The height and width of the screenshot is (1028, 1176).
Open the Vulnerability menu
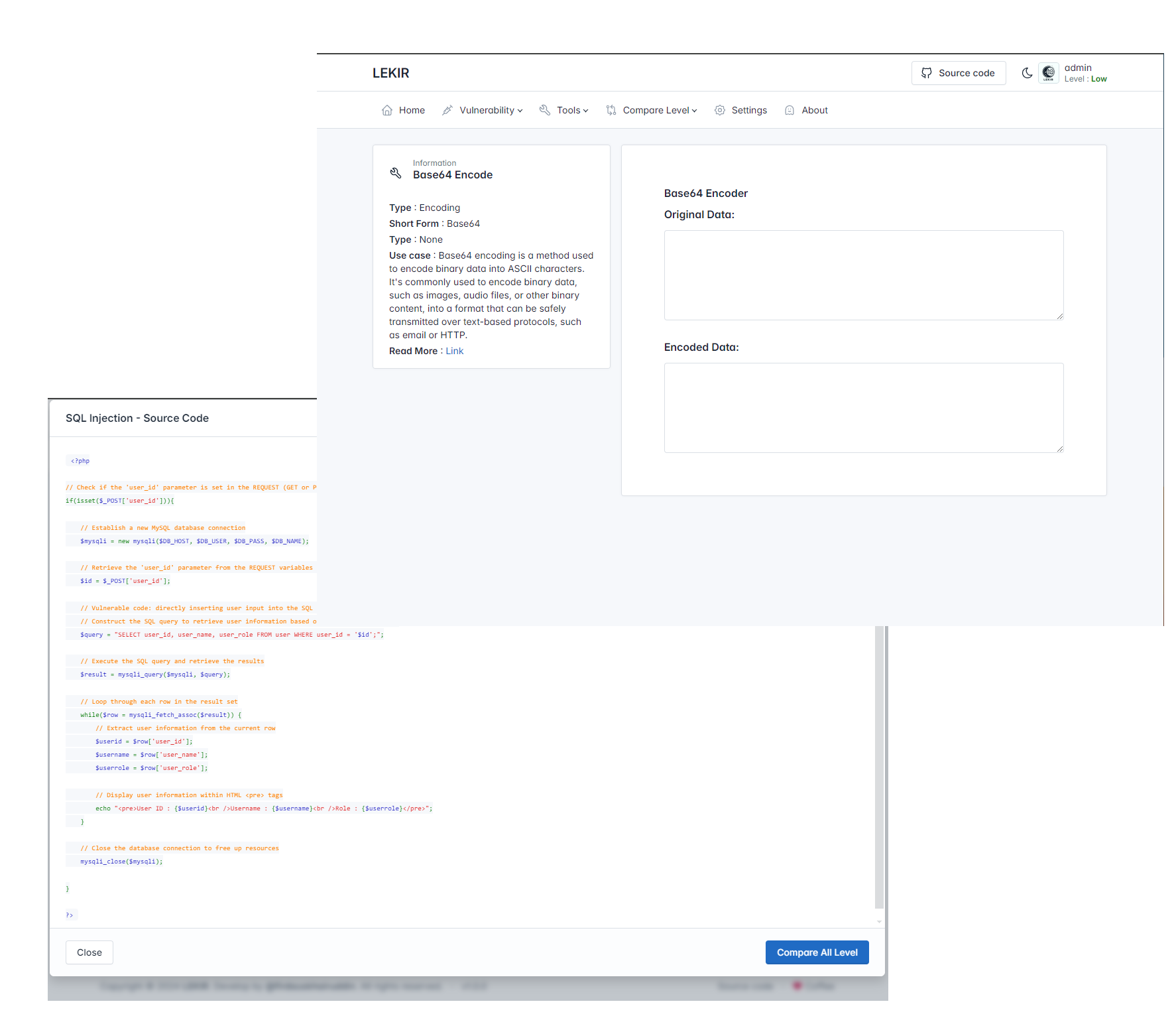483,110
